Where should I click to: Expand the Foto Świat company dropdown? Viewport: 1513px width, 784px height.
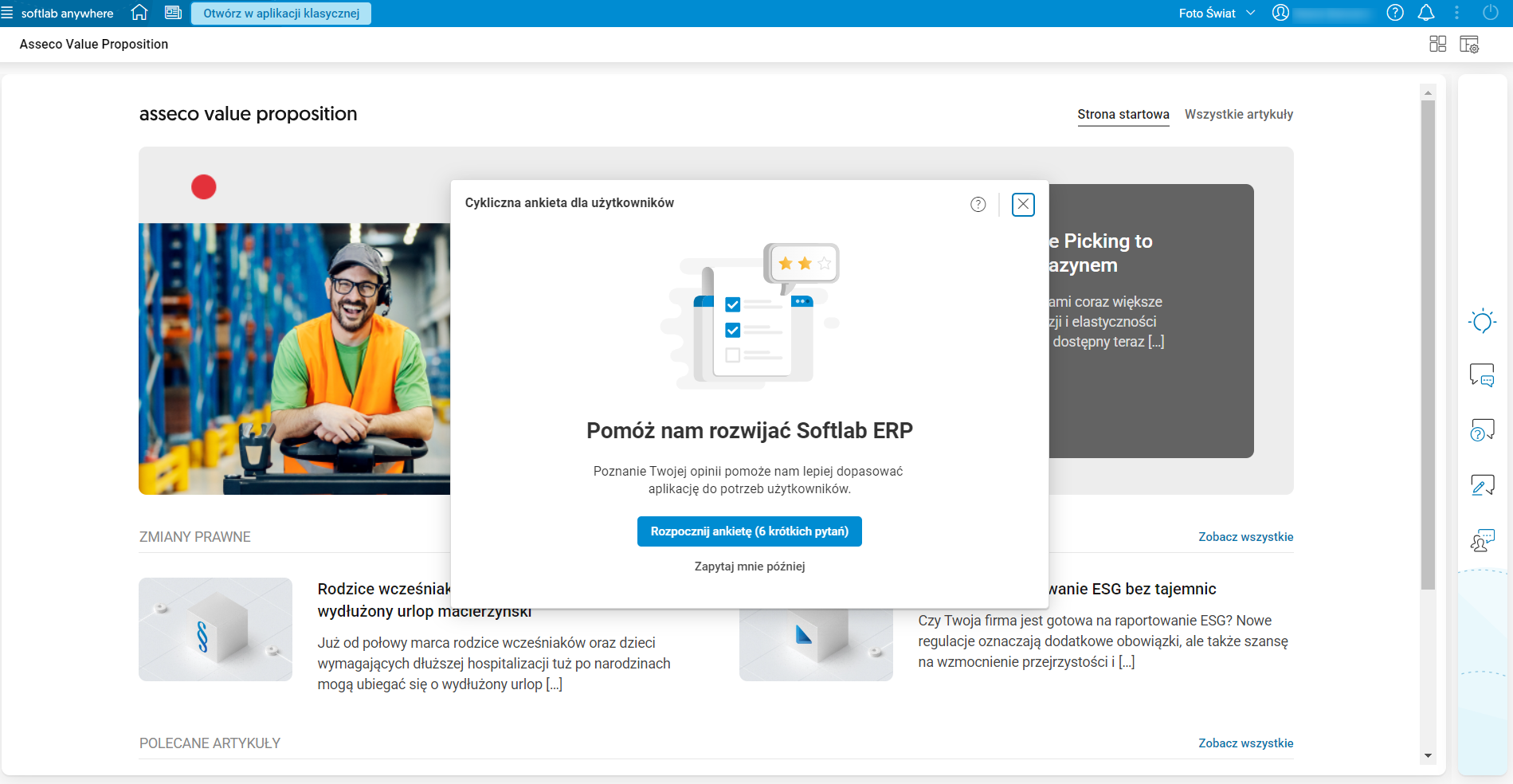1217,13
